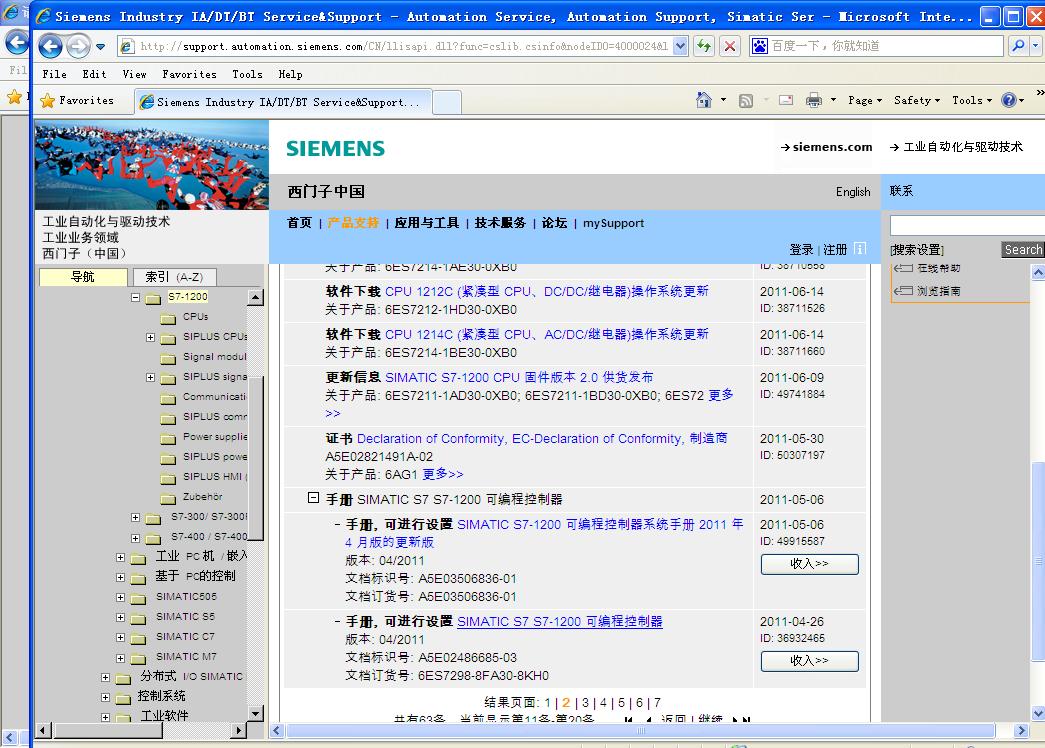Expand the SIPLUS CPUs tree node
Viewport: 1045px width, 748px height.
(x=151, y=337)
